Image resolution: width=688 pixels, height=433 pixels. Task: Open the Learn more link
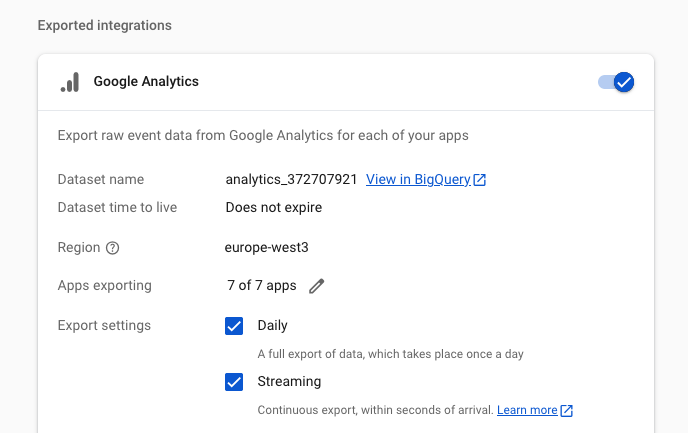click(527, 410)
